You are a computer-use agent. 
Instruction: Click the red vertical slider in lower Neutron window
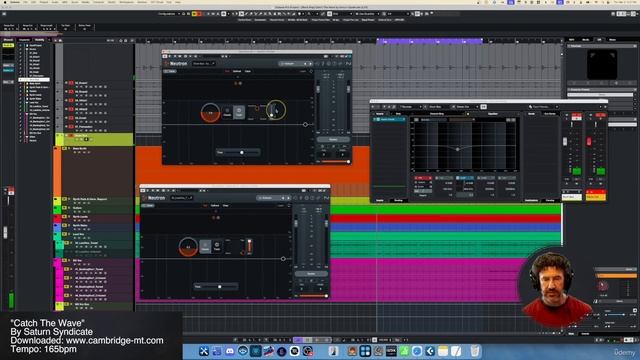click(x=249, y=247)
